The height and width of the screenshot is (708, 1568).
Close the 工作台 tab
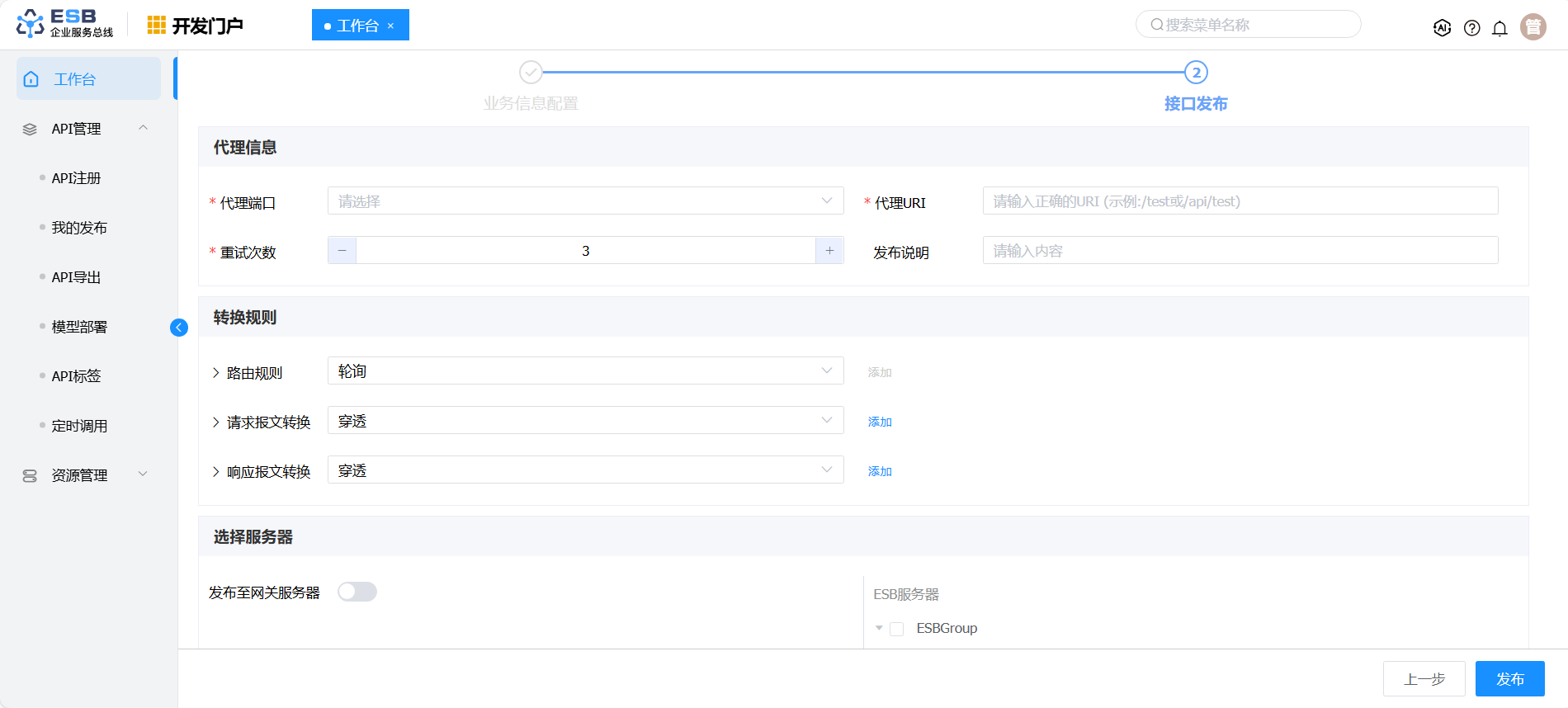[x=391, y=26]
